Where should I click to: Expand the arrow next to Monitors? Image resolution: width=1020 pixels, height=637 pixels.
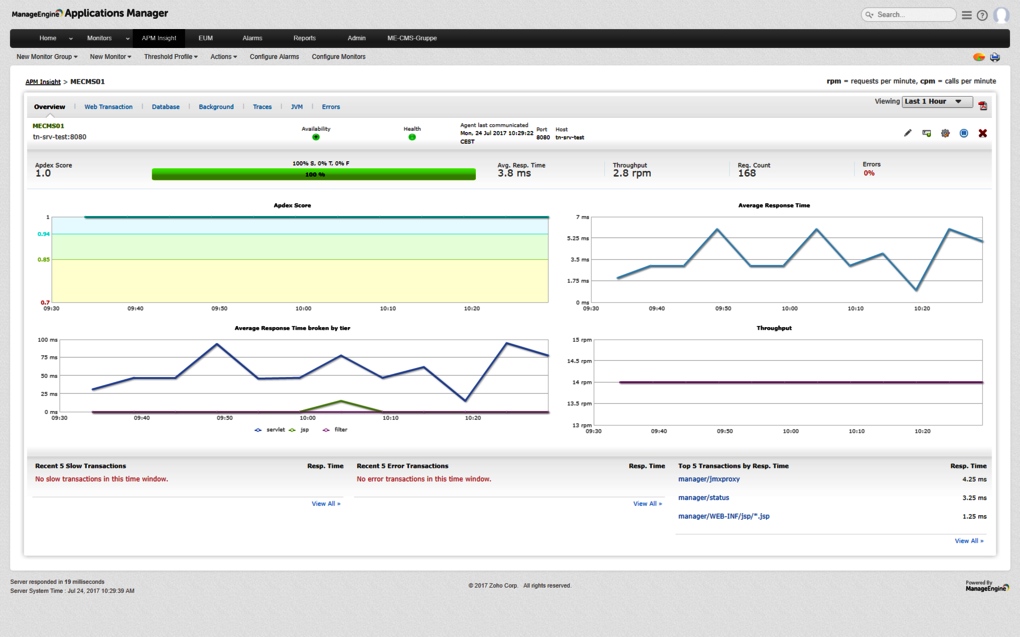tap(128, 38)
